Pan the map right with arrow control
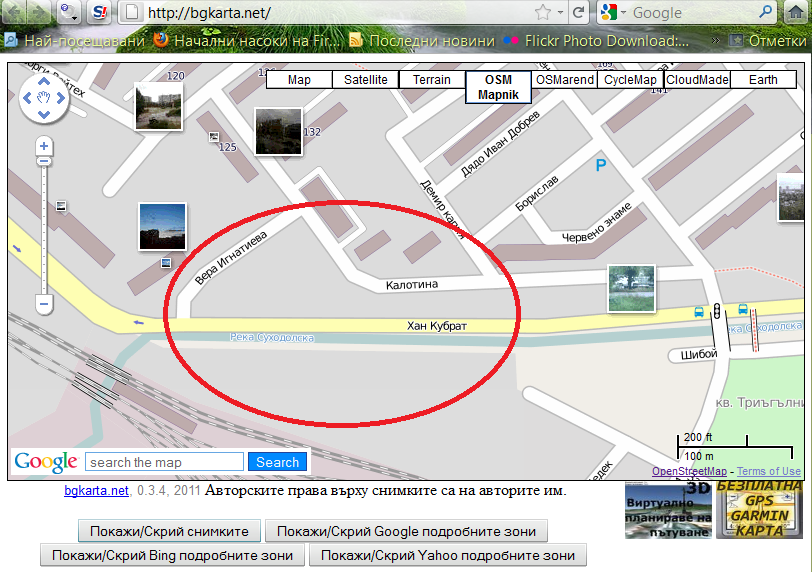The height and width of the screenshot is (572, 812). pos(60,98)
